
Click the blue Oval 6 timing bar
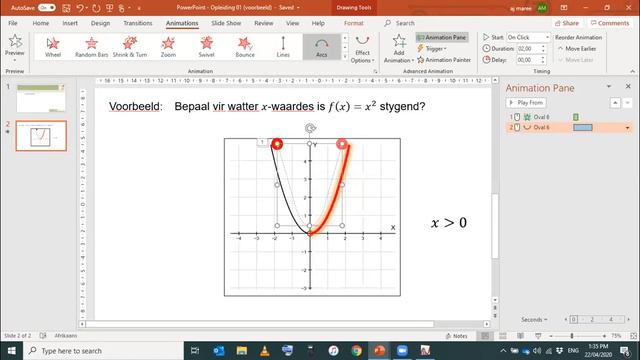(582, 128)
